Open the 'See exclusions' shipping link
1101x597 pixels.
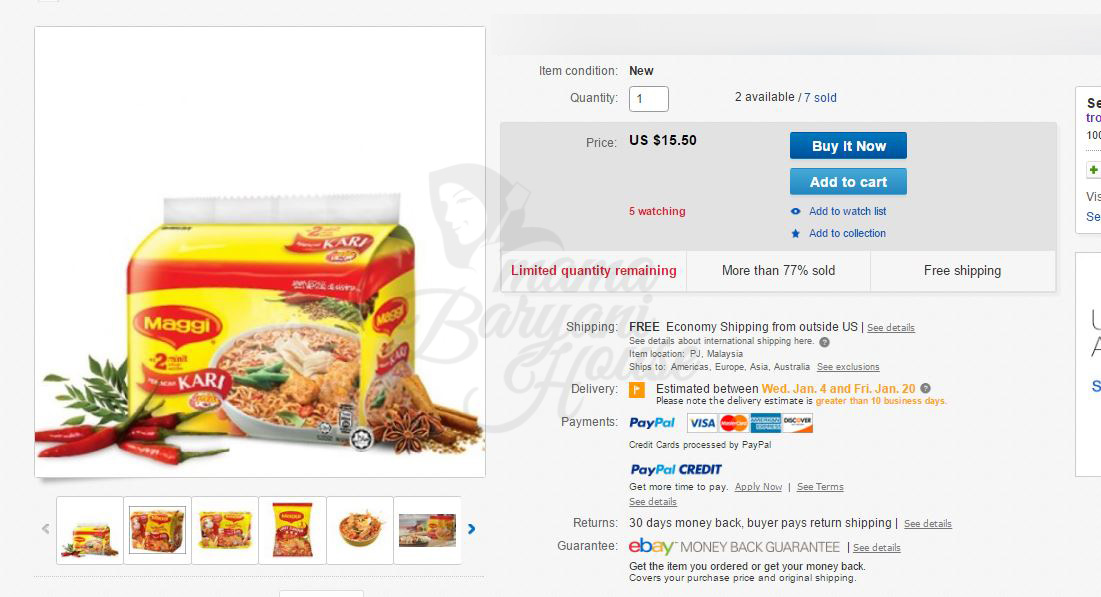coord(848,367)
